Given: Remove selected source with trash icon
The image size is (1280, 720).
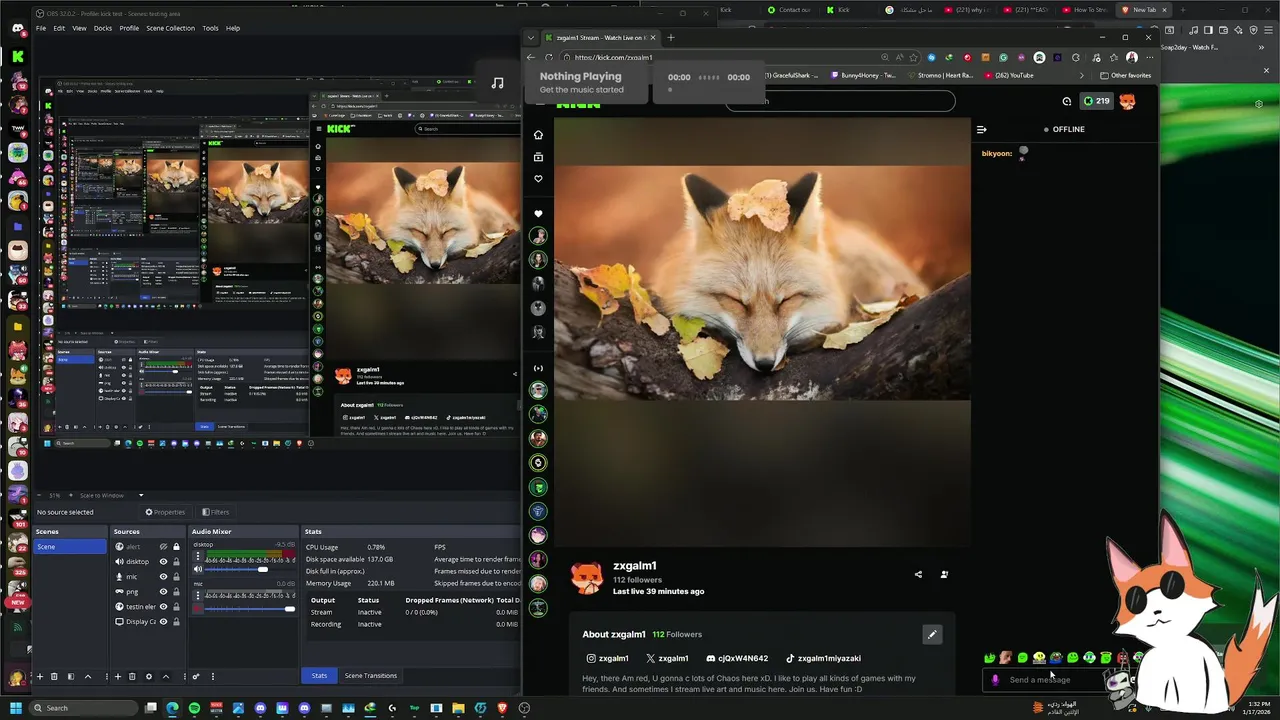Looking at the screenshot, I should click(133, 677).
